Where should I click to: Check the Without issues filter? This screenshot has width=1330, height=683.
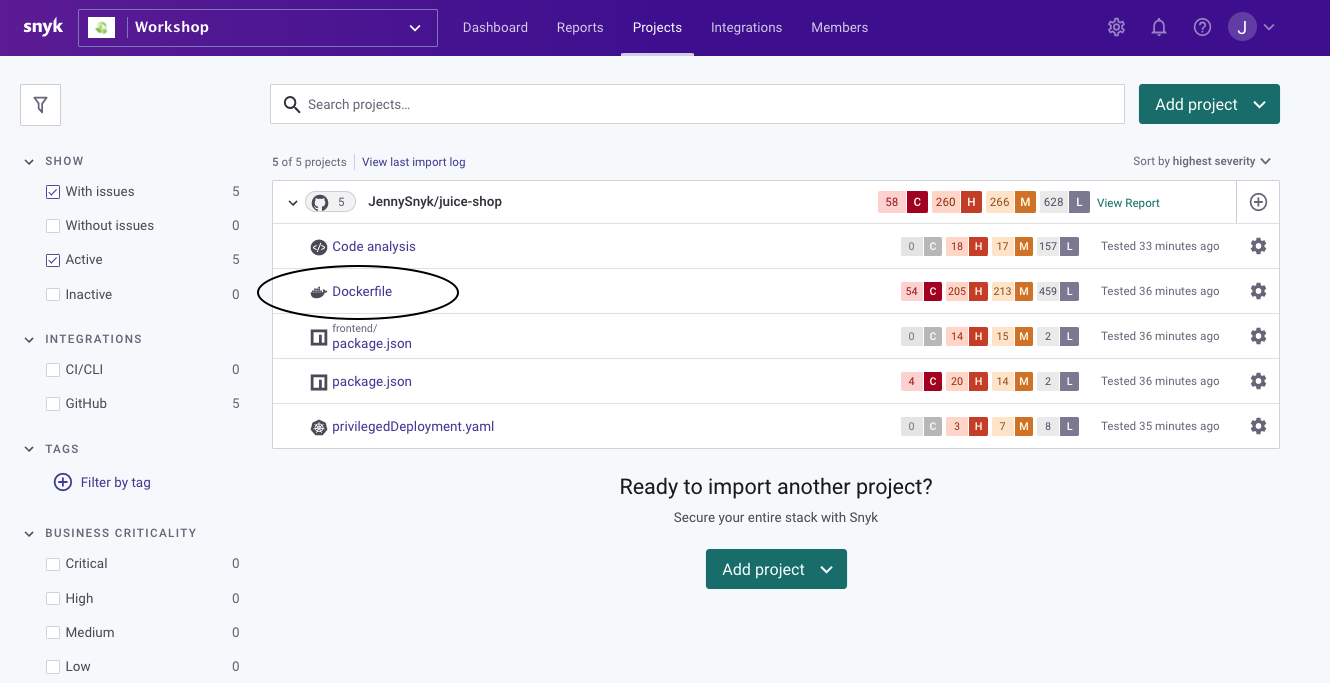(x=53, y=226)
